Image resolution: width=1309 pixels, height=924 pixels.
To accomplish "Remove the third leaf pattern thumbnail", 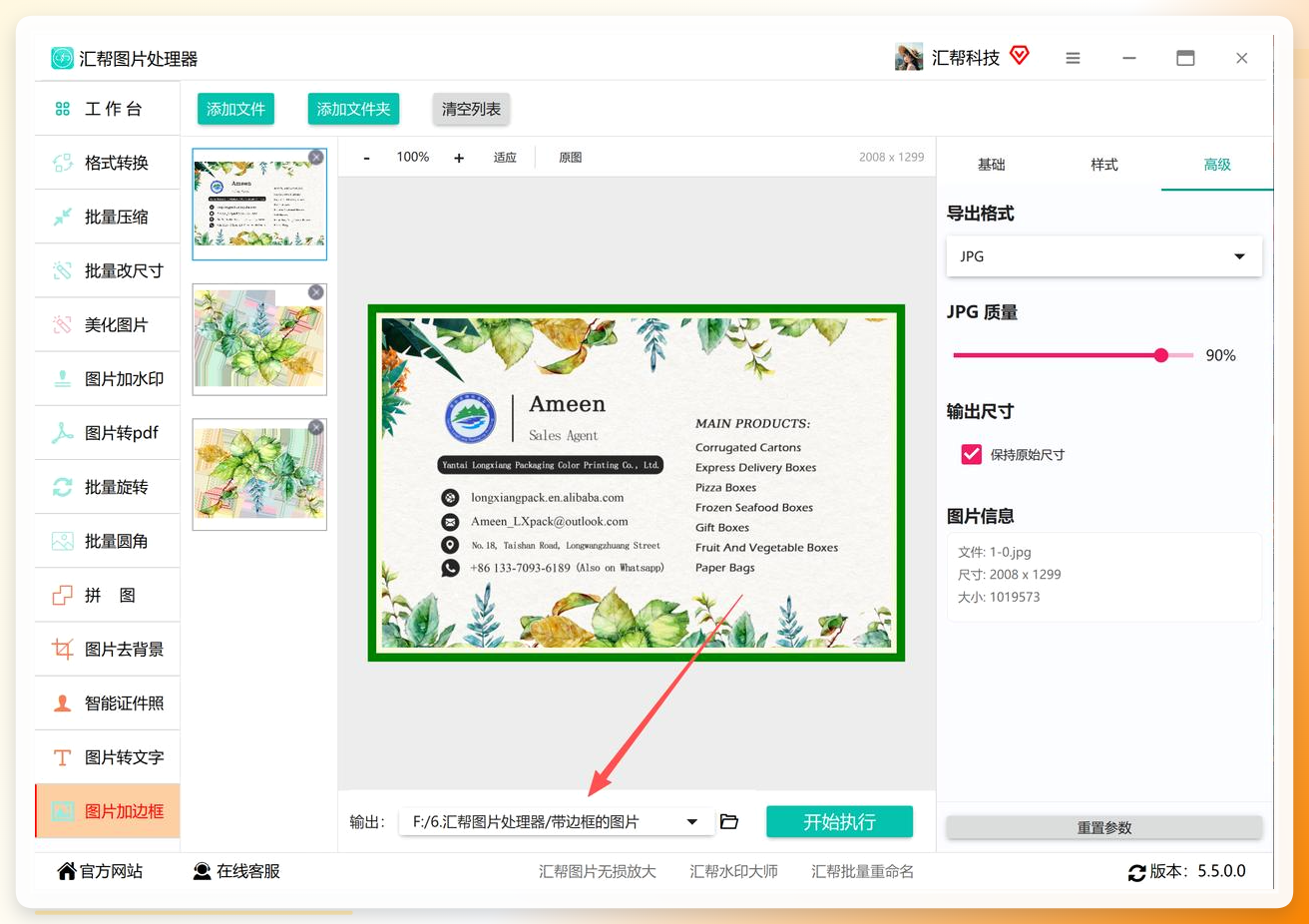I will coord(316,427).
